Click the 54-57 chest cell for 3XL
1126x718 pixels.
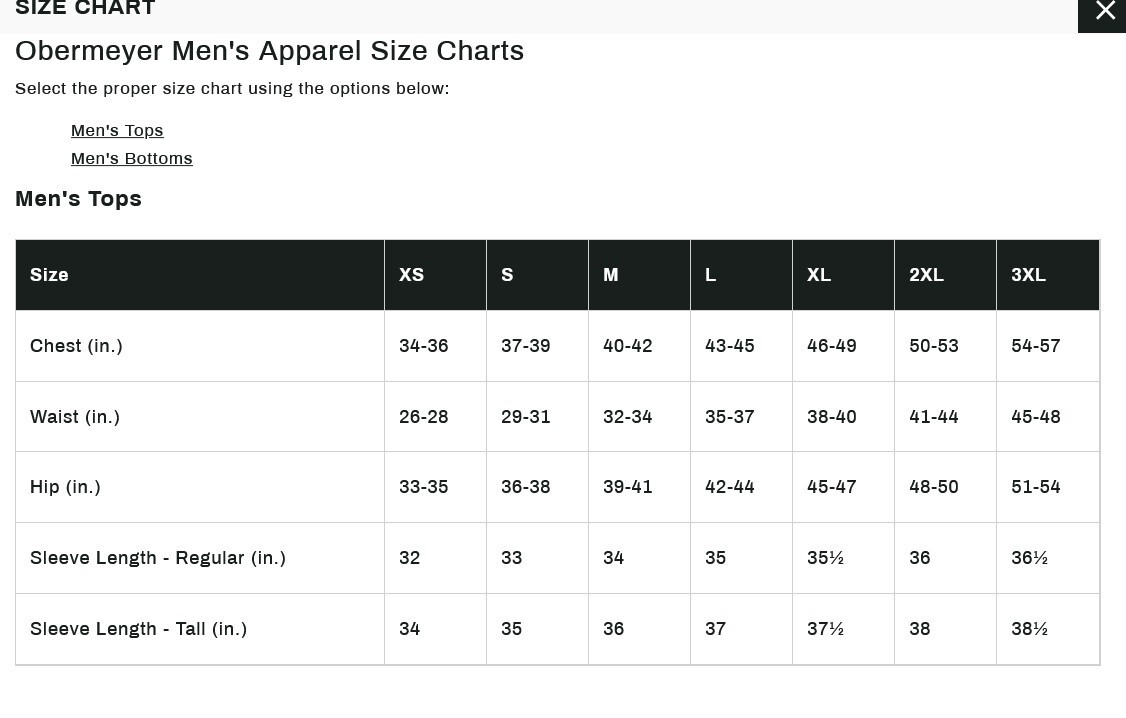[1035, 346]
